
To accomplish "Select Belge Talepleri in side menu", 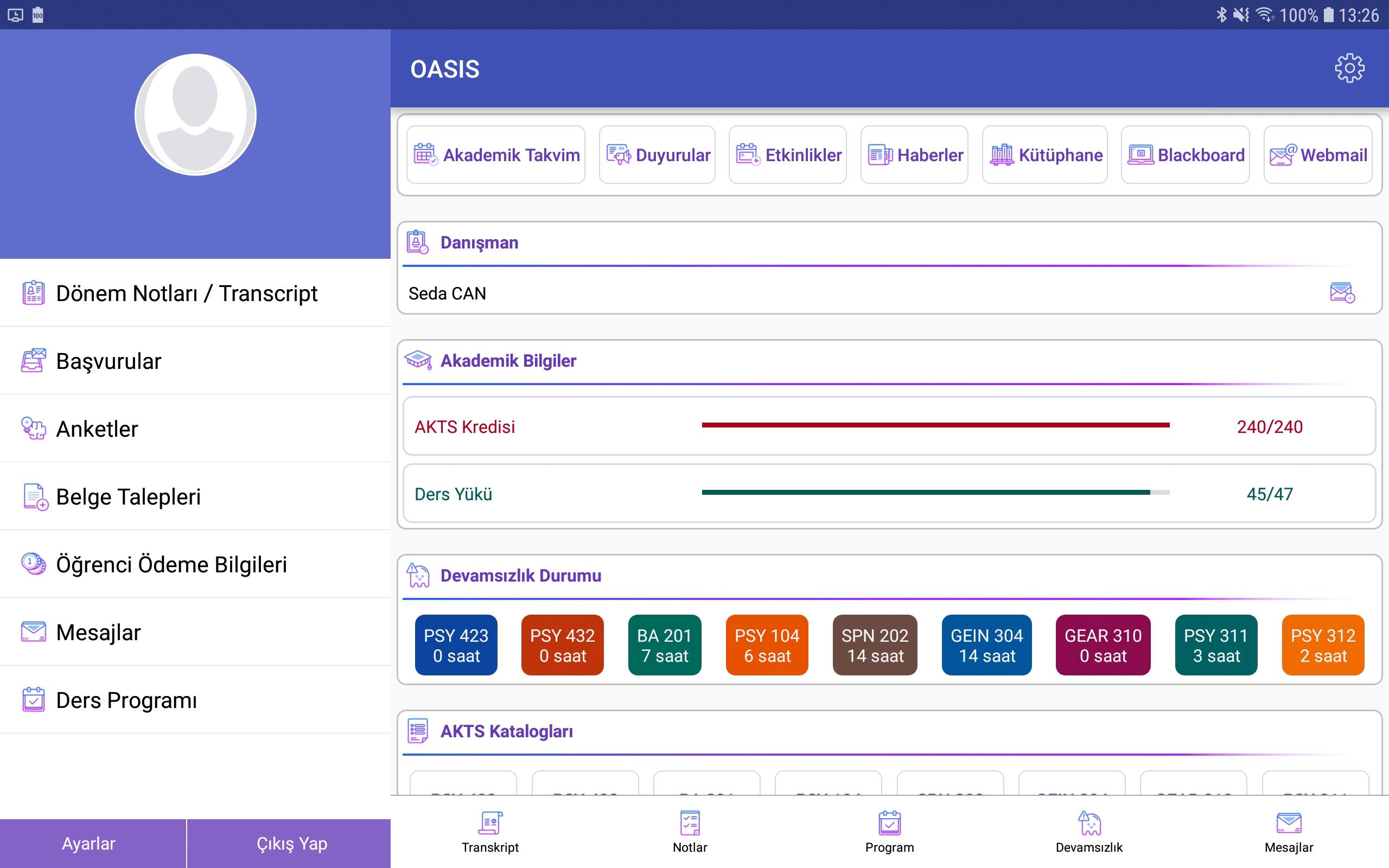I will [128, 496].
